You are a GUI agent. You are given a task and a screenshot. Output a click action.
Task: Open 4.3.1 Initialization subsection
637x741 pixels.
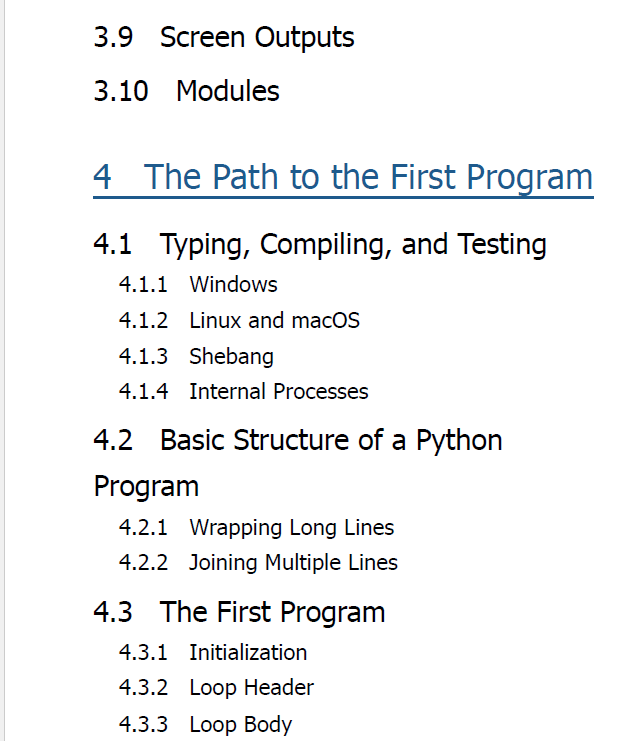coord(213,653)
